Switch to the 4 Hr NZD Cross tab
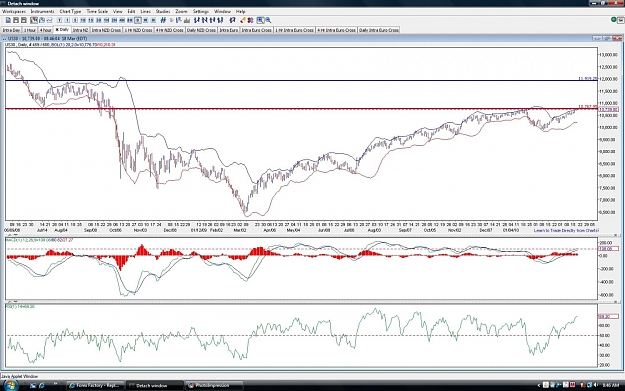Image resolution: width=625 pixels, height=391 pixels. click(169, 30)
